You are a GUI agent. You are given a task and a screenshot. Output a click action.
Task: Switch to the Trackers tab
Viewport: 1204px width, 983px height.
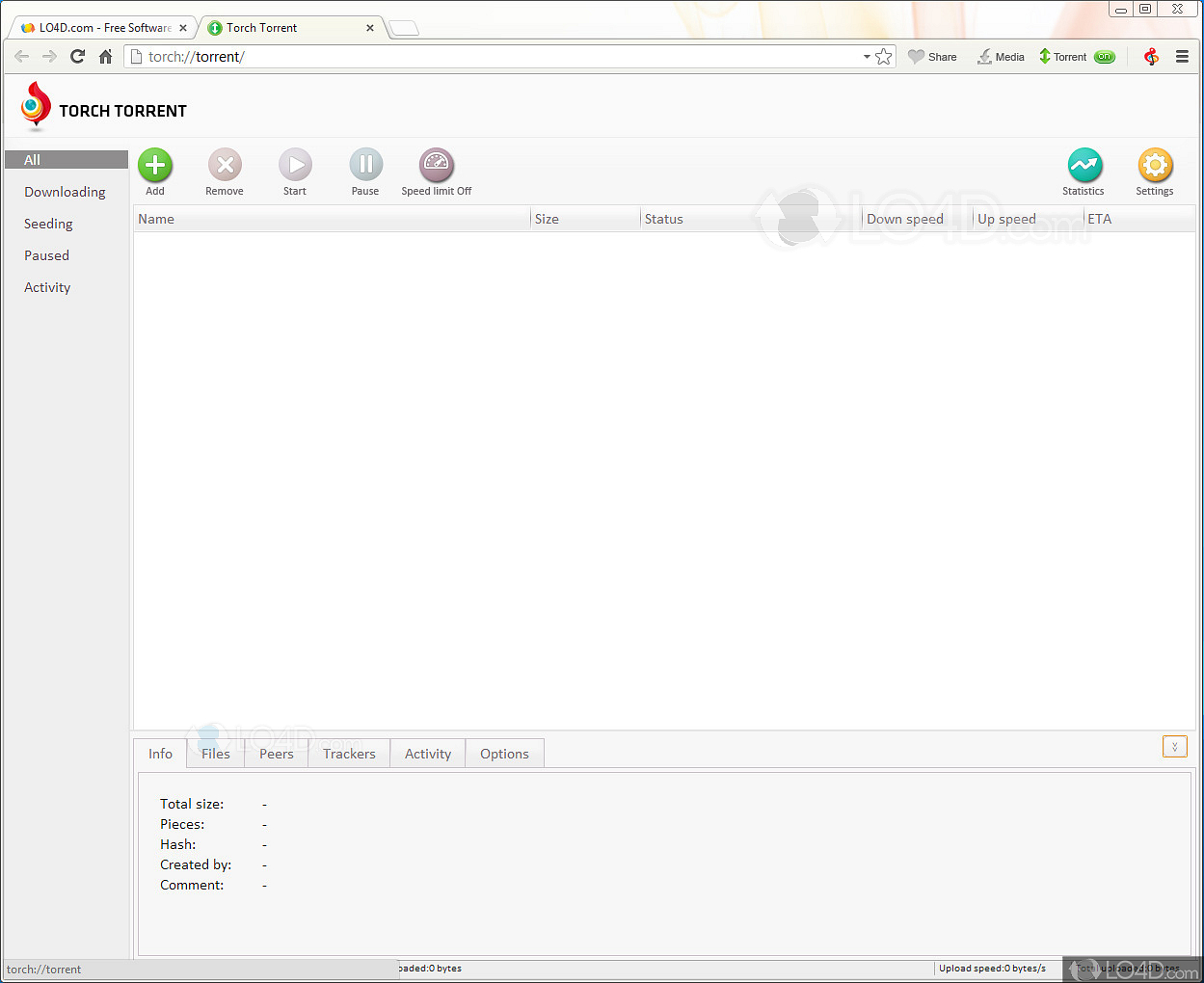348,754
